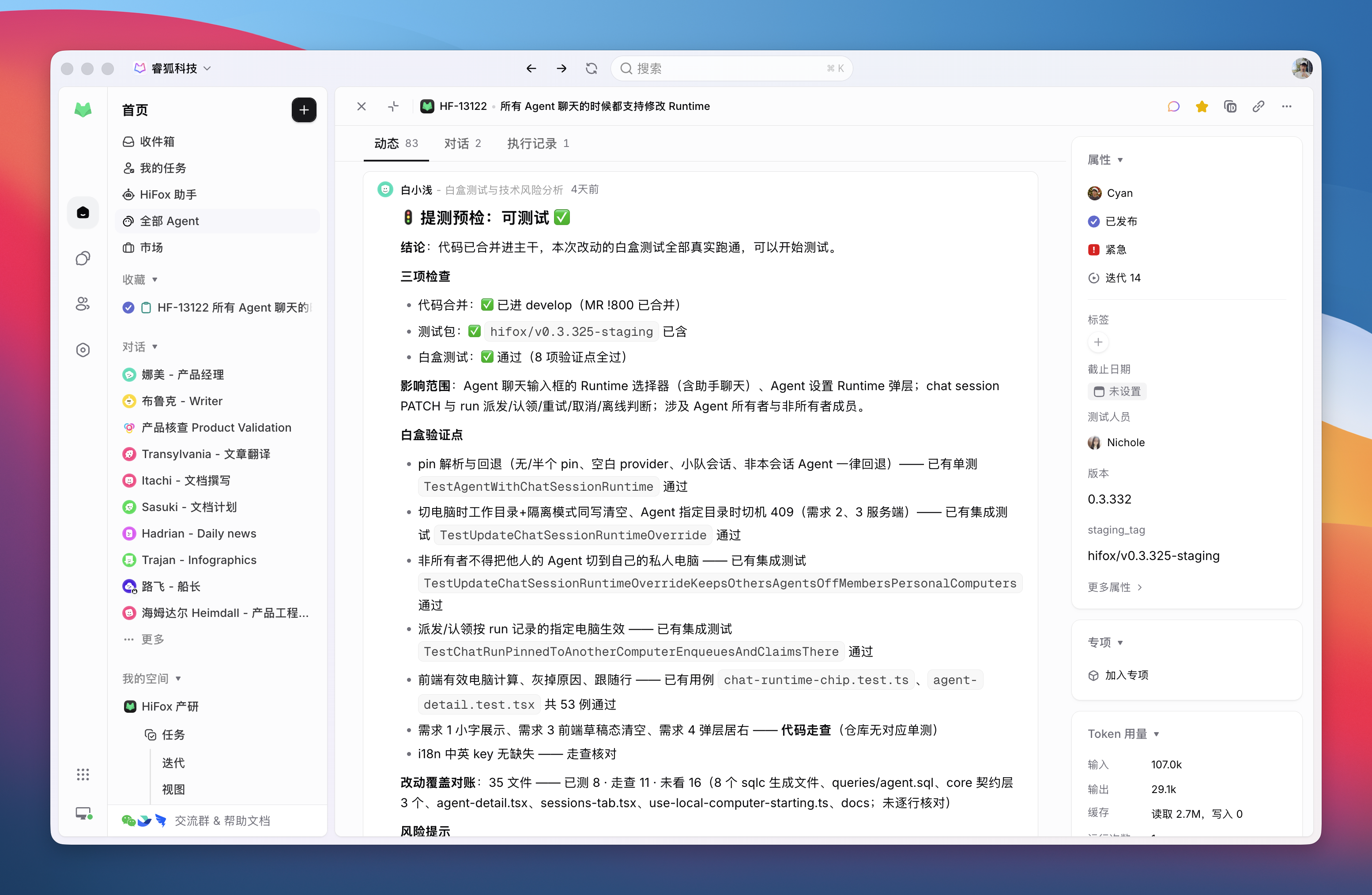This screenshot has height=895, width=1372.
Task: Open the chat bubbles icon in left rail
Action: click(83, 258)
